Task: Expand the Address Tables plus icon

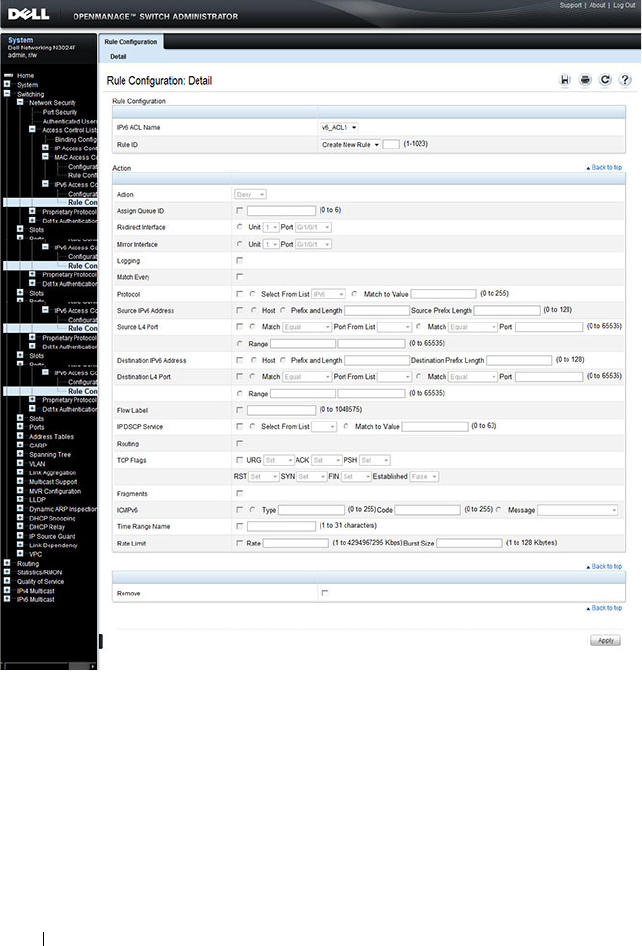Action: (20, 436)
